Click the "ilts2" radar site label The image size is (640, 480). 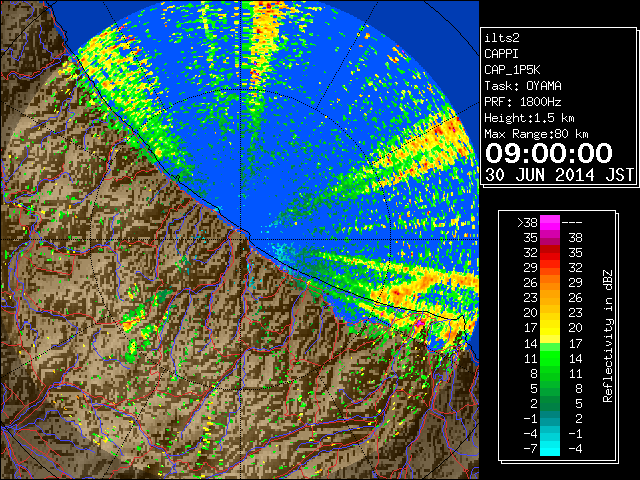click(502, 38)
